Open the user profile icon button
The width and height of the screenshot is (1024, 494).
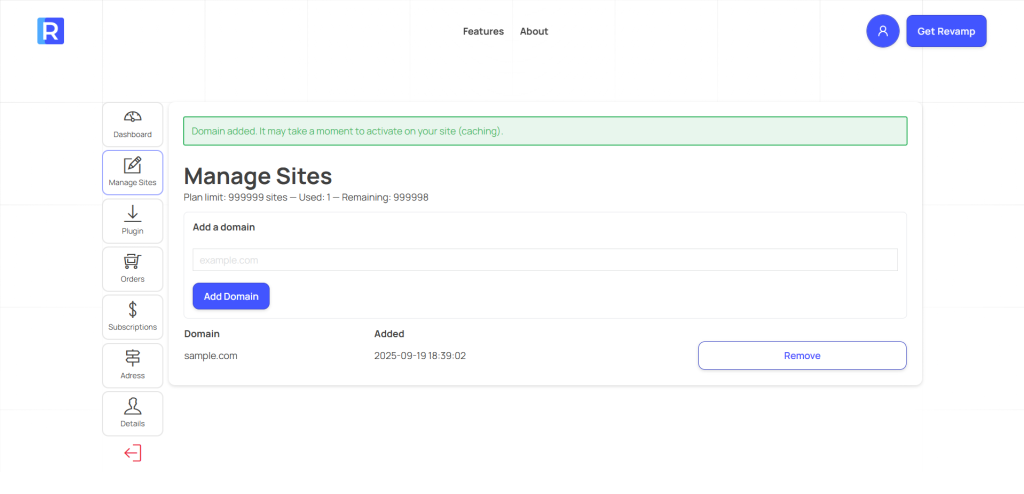click(882, 31)
